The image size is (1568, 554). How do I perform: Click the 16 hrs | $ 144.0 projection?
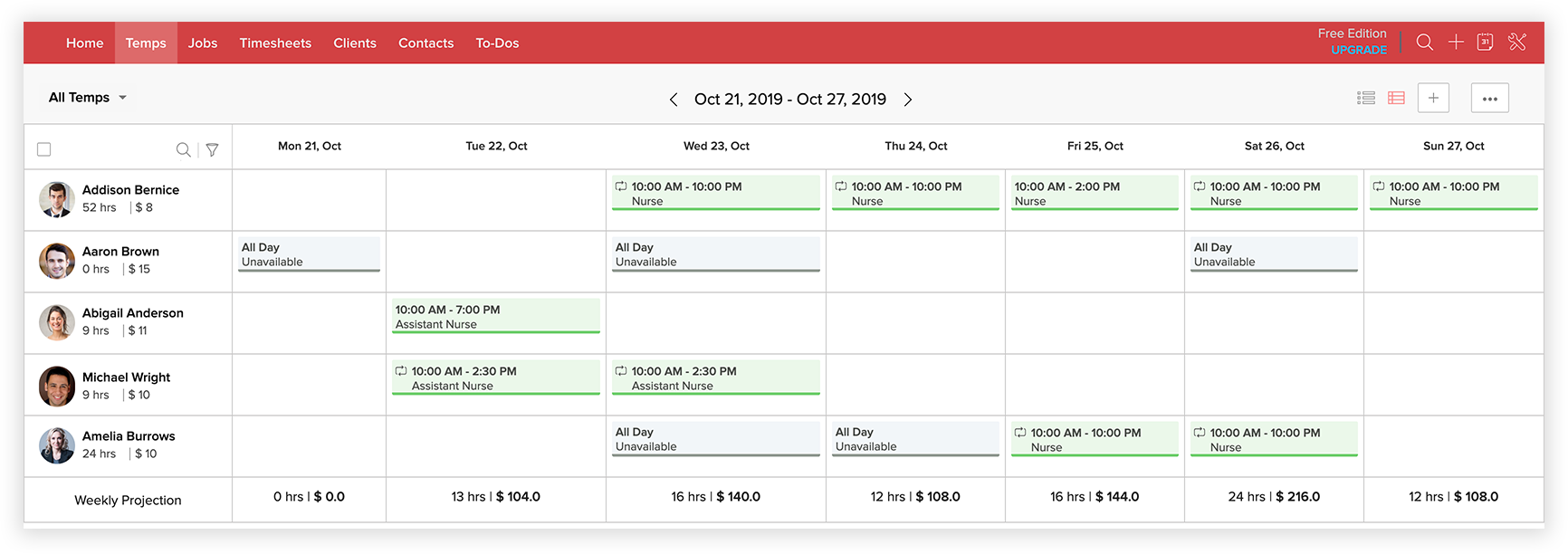coord(1095,497)
